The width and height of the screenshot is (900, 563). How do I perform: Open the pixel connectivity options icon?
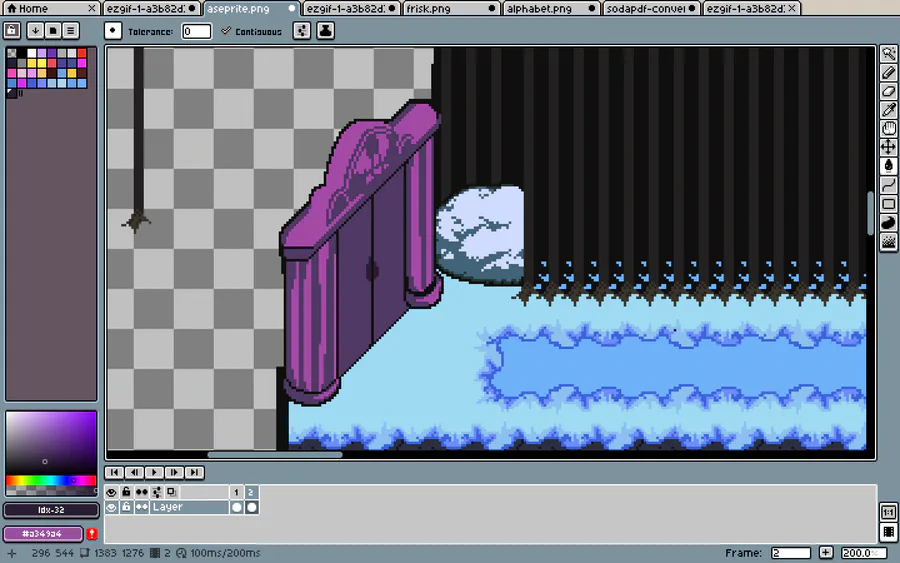click(x=302, y=31)
